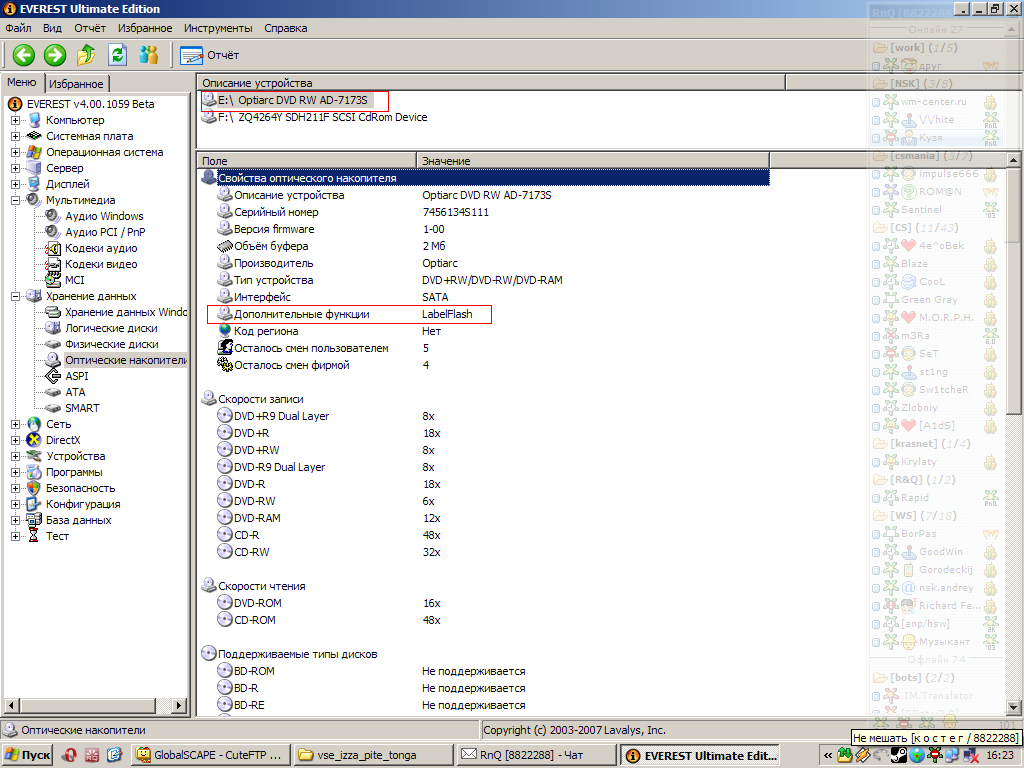The height and width of the screenshot is (768, 1024).
Task: Open the Файл menu
Action: 18,28
